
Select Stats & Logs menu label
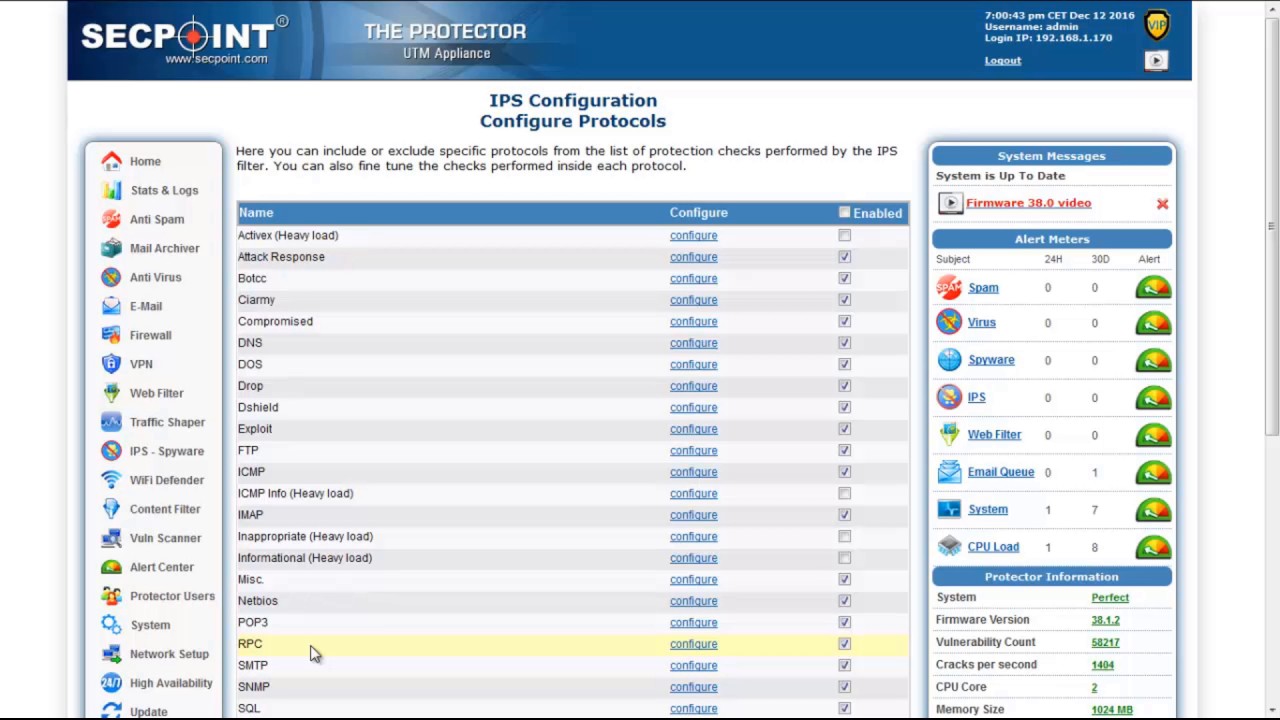click(164, 190)
